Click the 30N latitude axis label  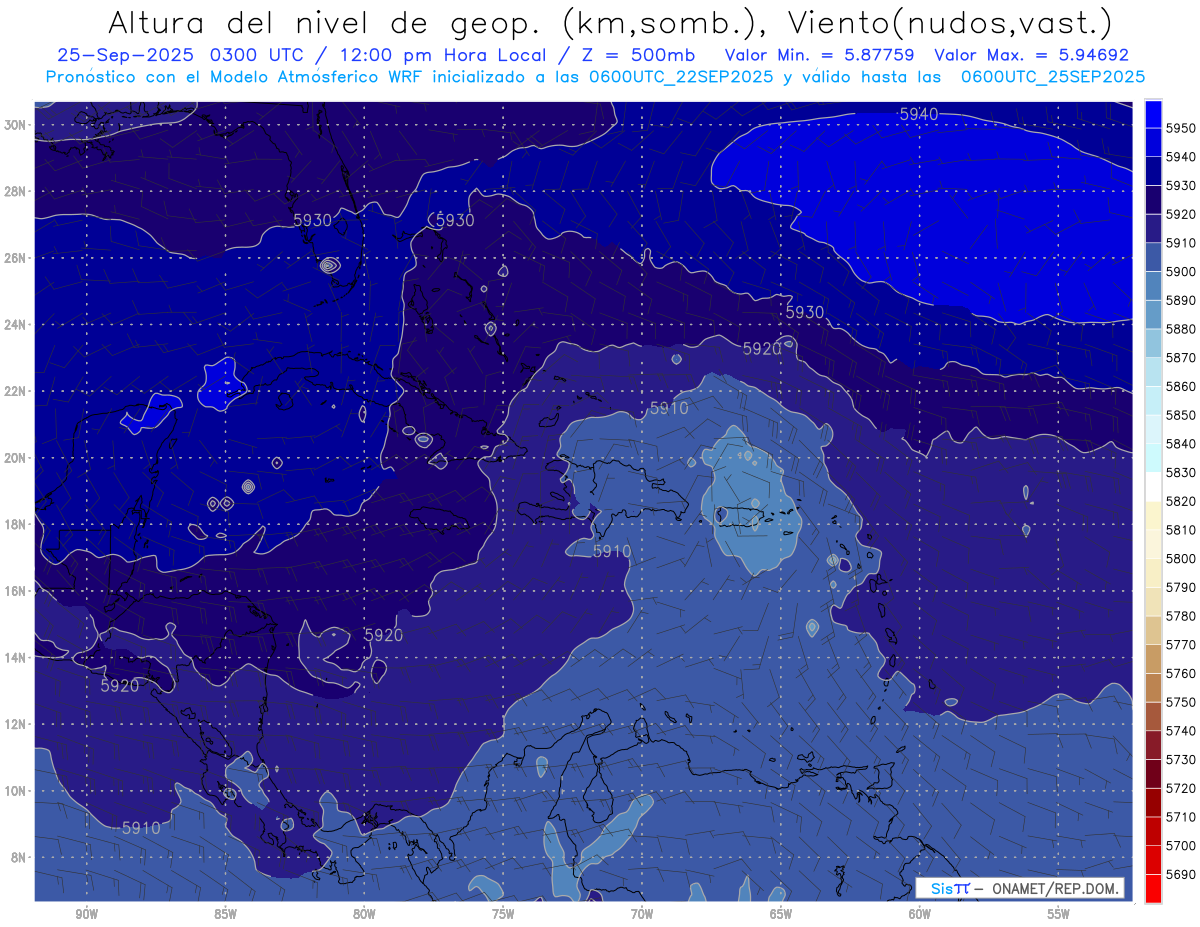[16, 125]
